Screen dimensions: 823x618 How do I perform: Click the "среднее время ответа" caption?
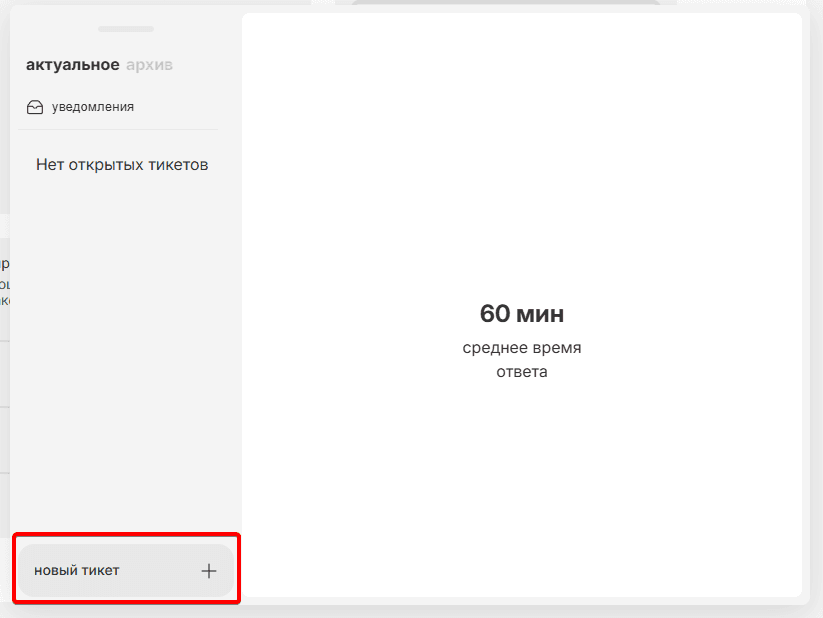coord(521,360)
